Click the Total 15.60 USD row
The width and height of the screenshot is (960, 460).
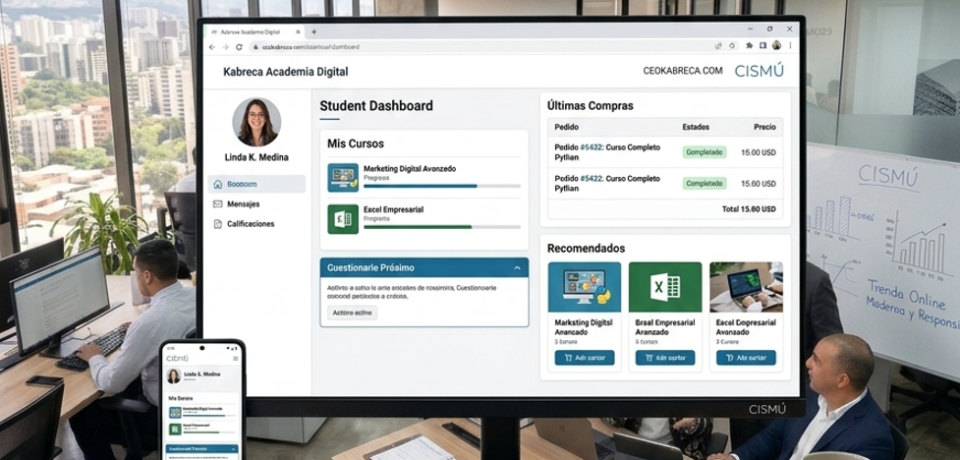click(665, 209)
